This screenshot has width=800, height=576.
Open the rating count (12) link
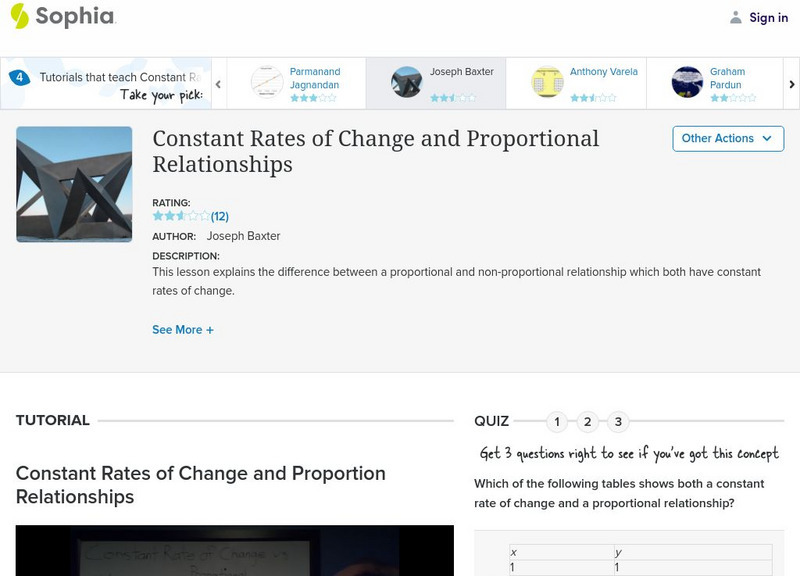pyautogui.click(x=220, y=216)
